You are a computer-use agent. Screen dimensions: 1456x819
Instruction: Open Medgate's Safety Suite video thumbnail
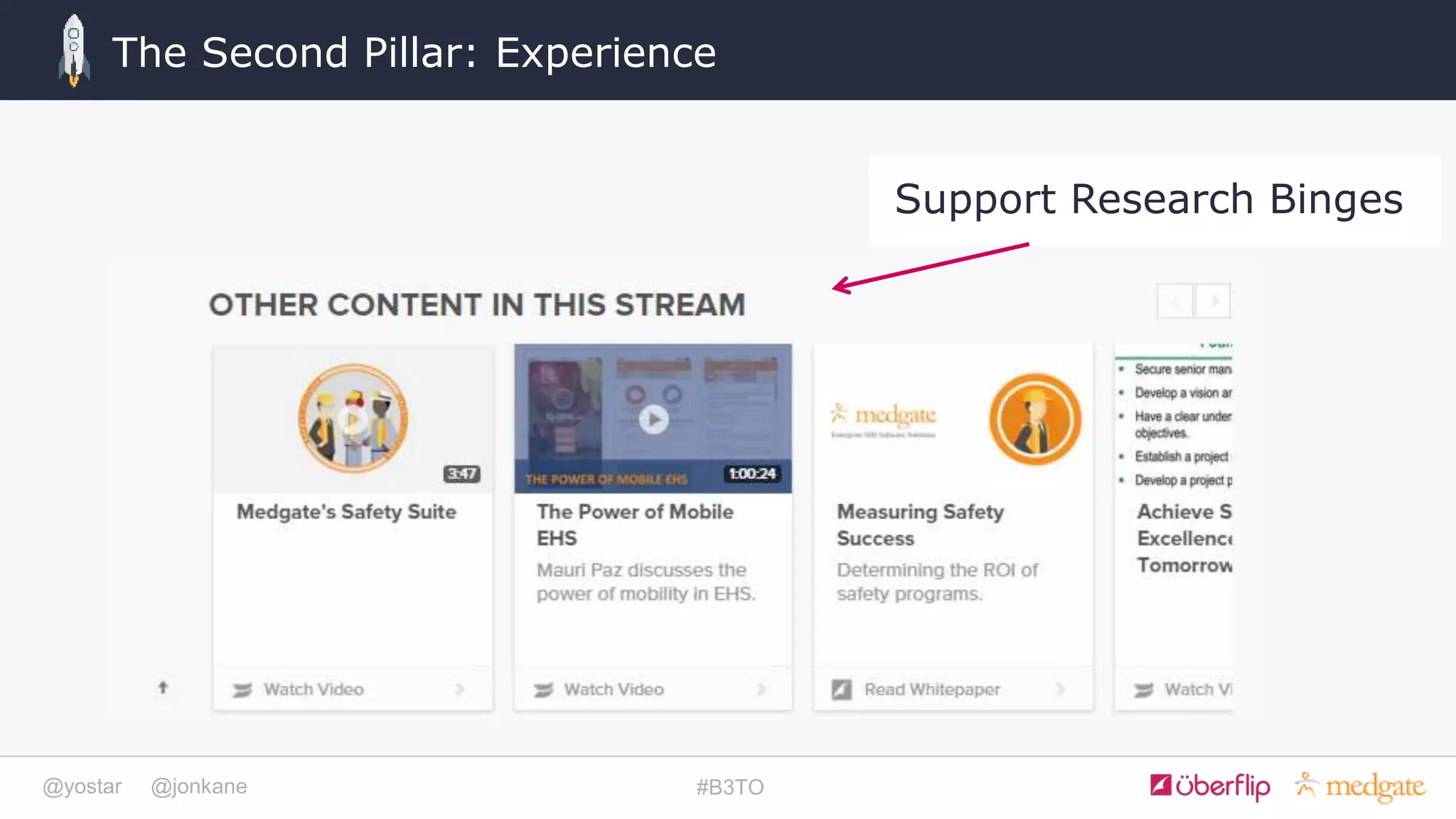click(353, 419)
